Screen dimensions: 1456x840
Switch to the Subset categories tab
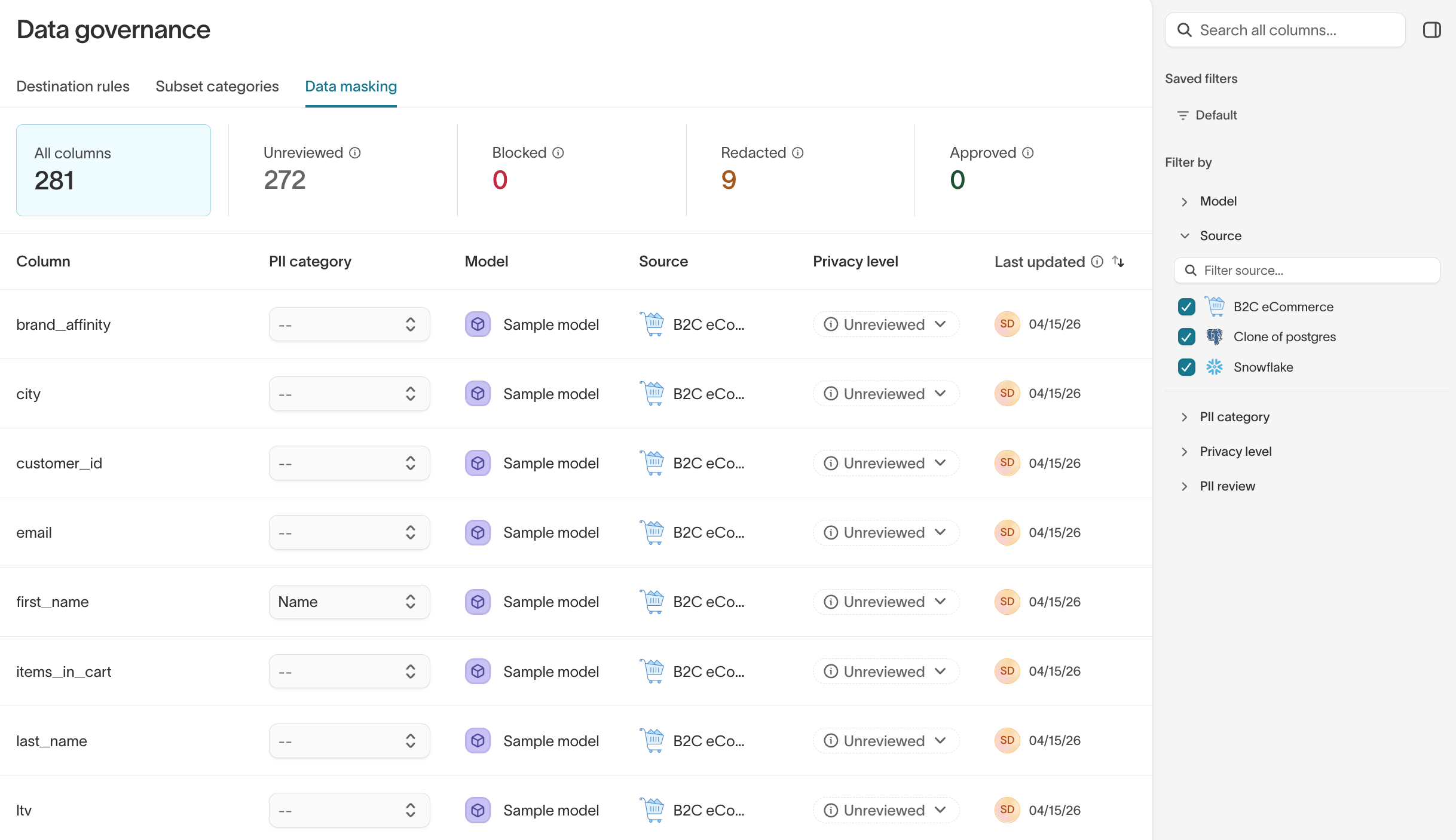click(217, 87)
